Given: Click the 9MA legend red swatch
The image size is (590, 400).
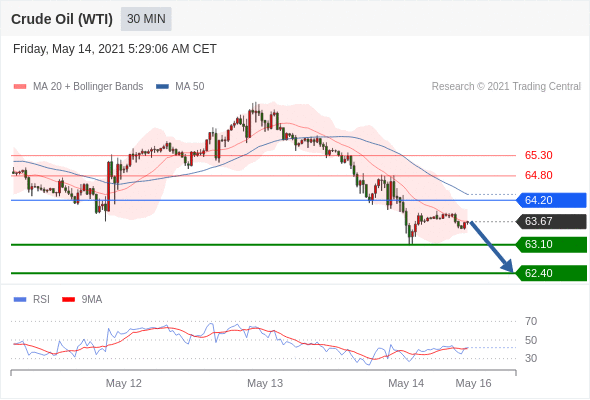Looking at the screenshot, I should 68,300.
